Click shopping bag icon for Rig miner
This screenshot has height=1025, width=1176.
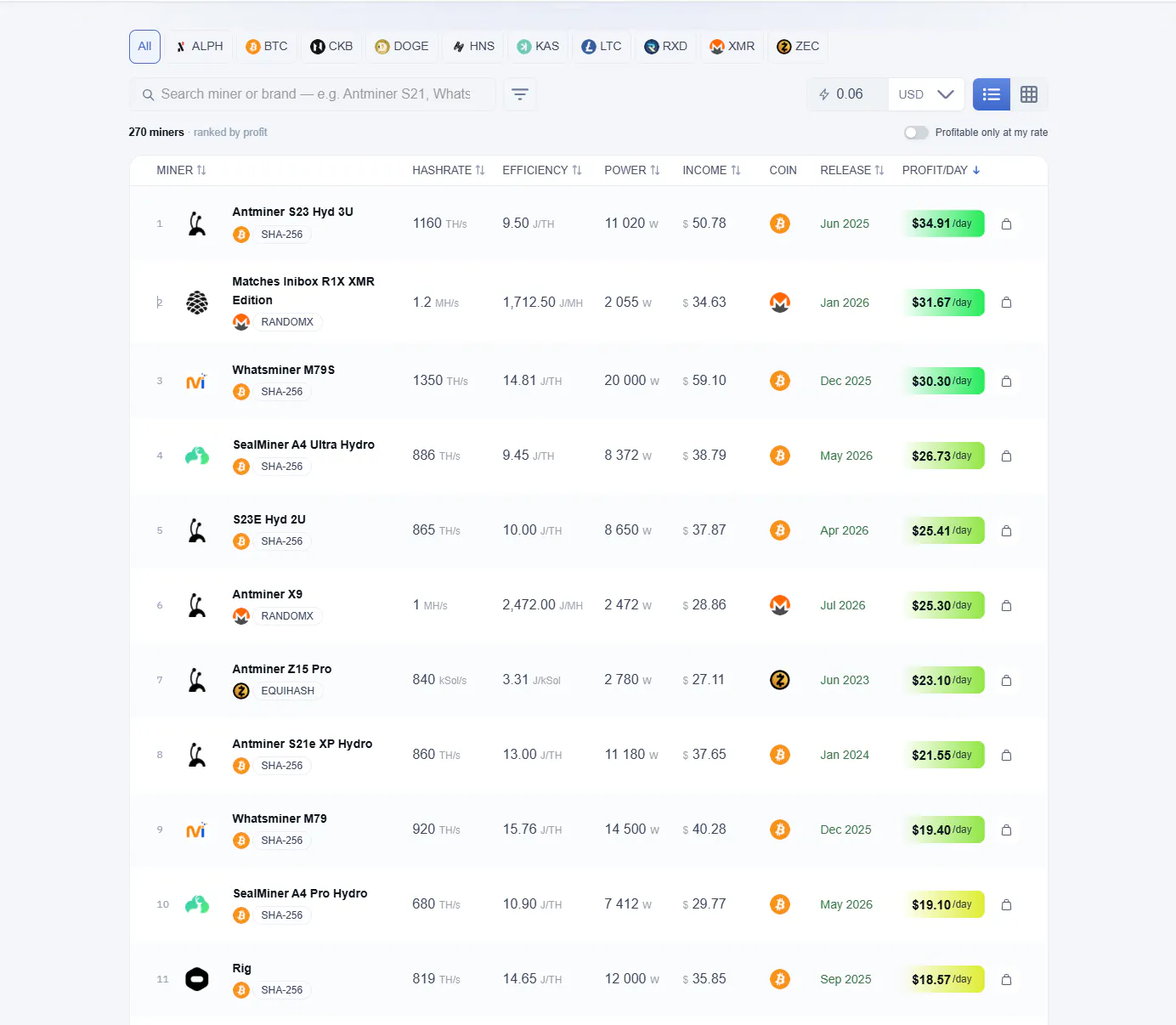tap(1006, 980)
